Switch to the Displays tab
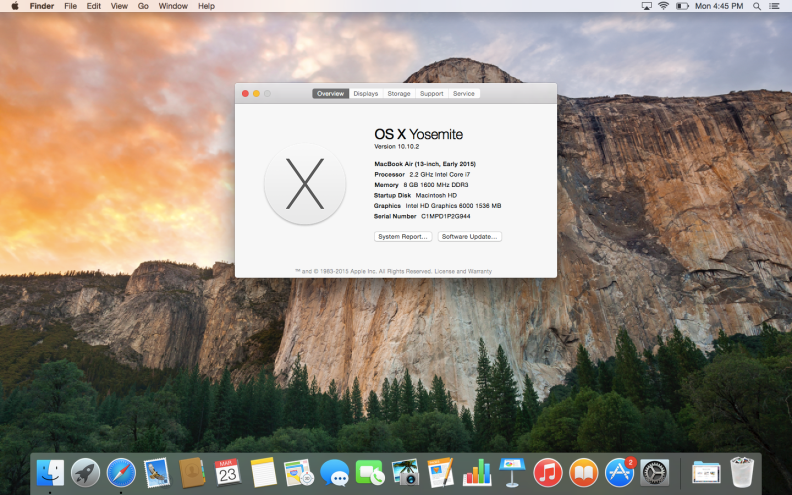 366,93
